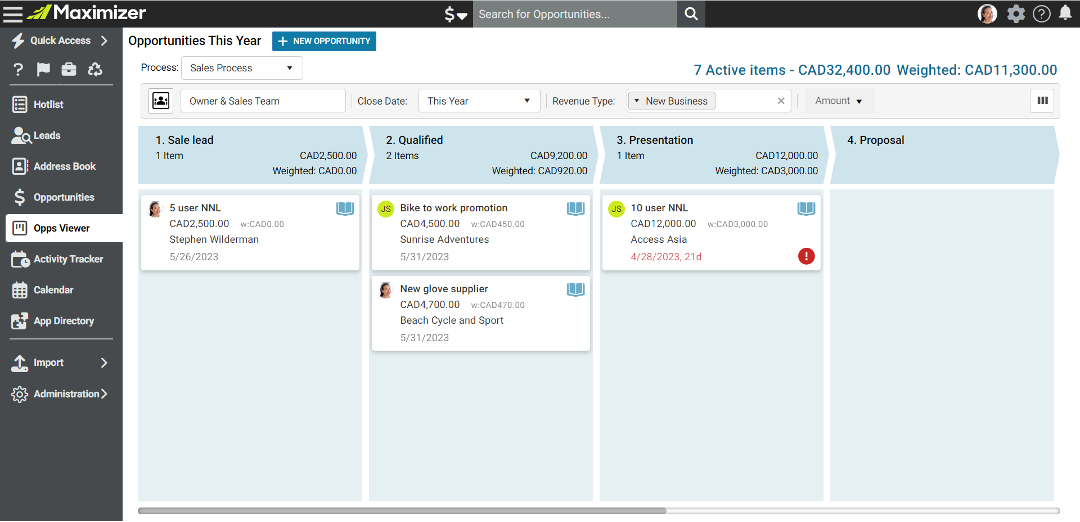Click the flag quick-access icon
This screenshot has width=1080, height=522.
(x=43, y=70)
